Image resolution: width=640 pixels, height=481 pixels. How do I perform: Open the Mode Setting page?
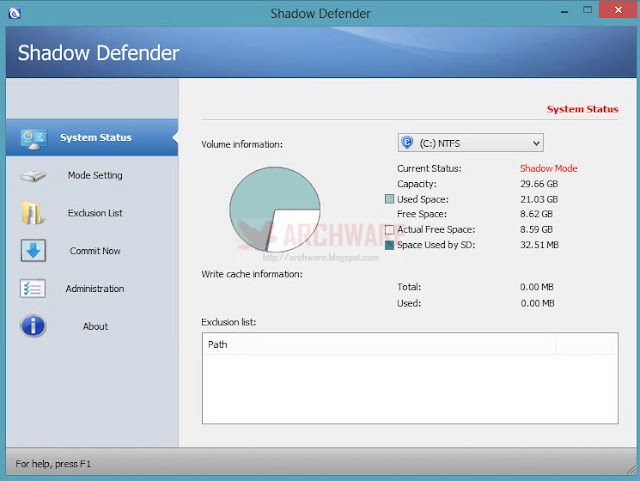[92, 176]
